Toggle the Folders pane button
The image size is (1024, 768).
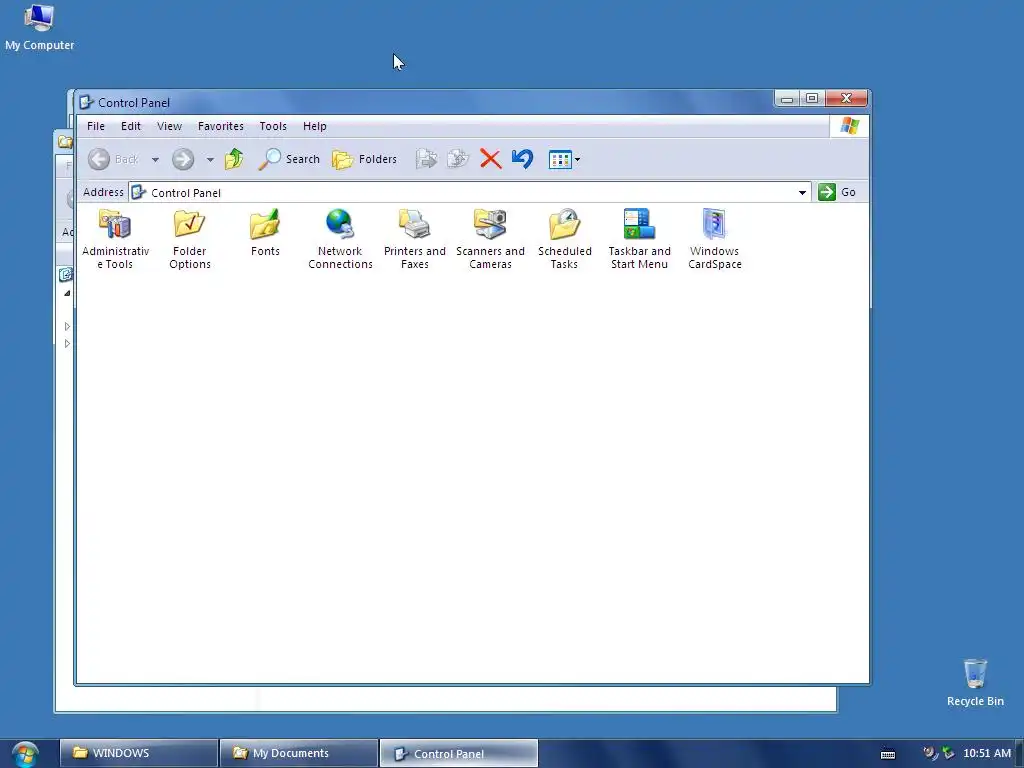(364, 159)
